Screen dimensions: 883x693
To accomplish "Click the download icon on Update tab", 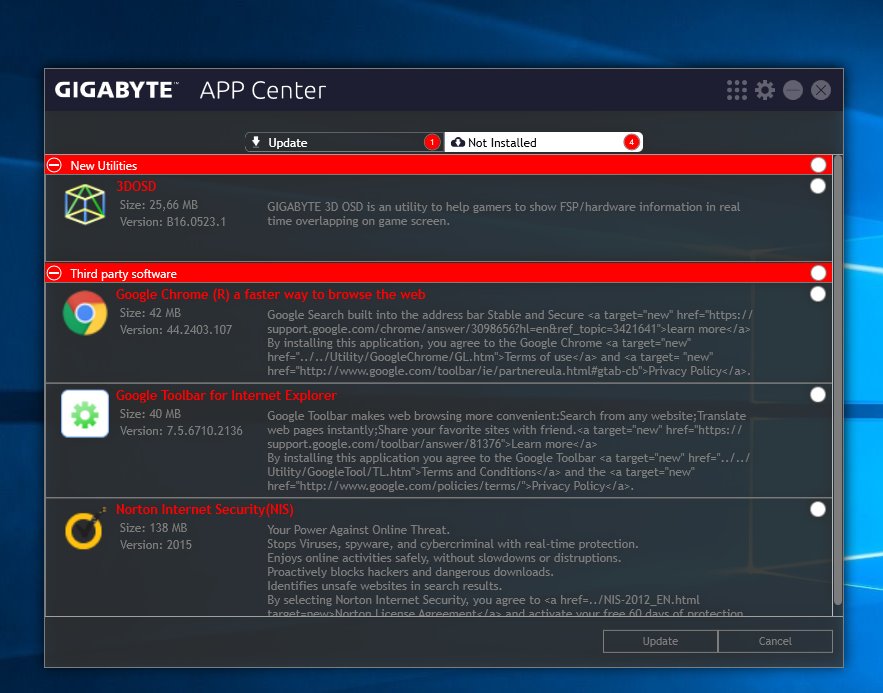I will coord(258,142).
